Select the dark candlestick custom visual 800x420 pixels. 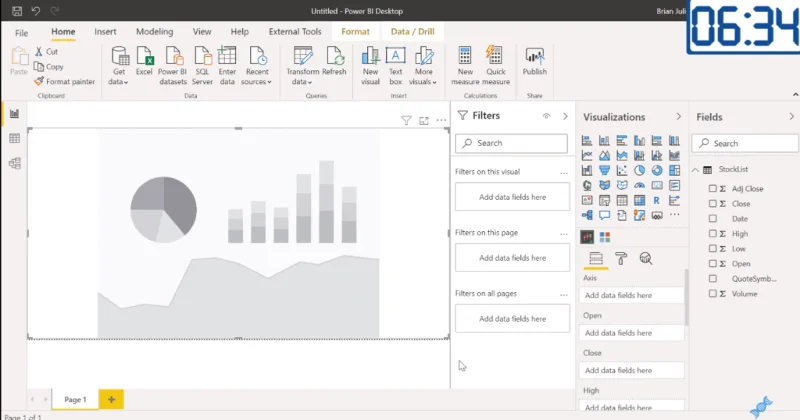tap(587, 237)
